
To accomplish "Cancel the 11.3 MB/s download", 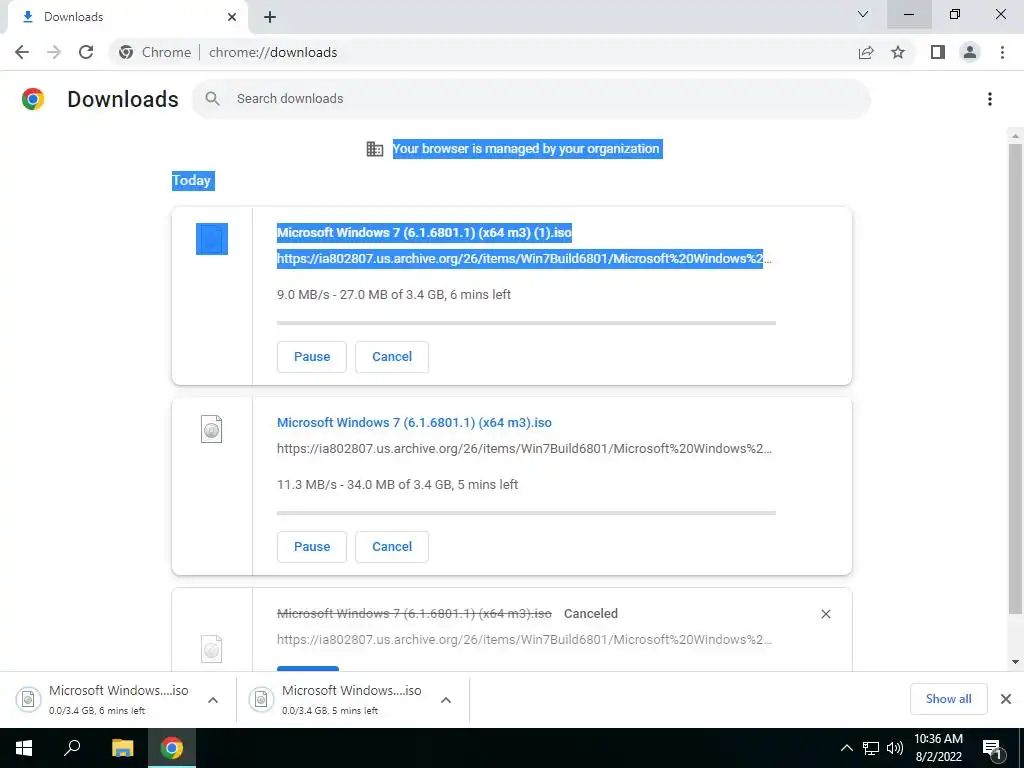I will click(392, 547).
